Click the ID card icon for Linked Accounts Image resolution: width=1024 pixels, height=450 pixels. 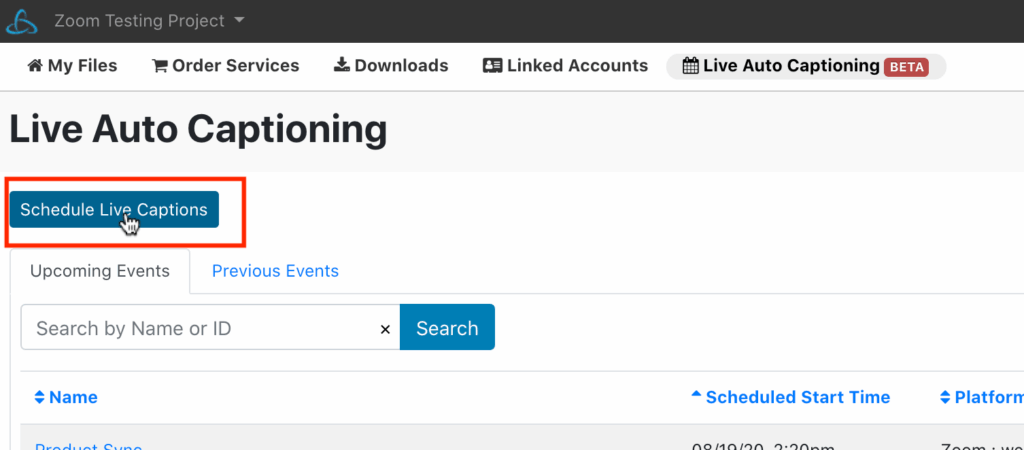tap(492, 66)
